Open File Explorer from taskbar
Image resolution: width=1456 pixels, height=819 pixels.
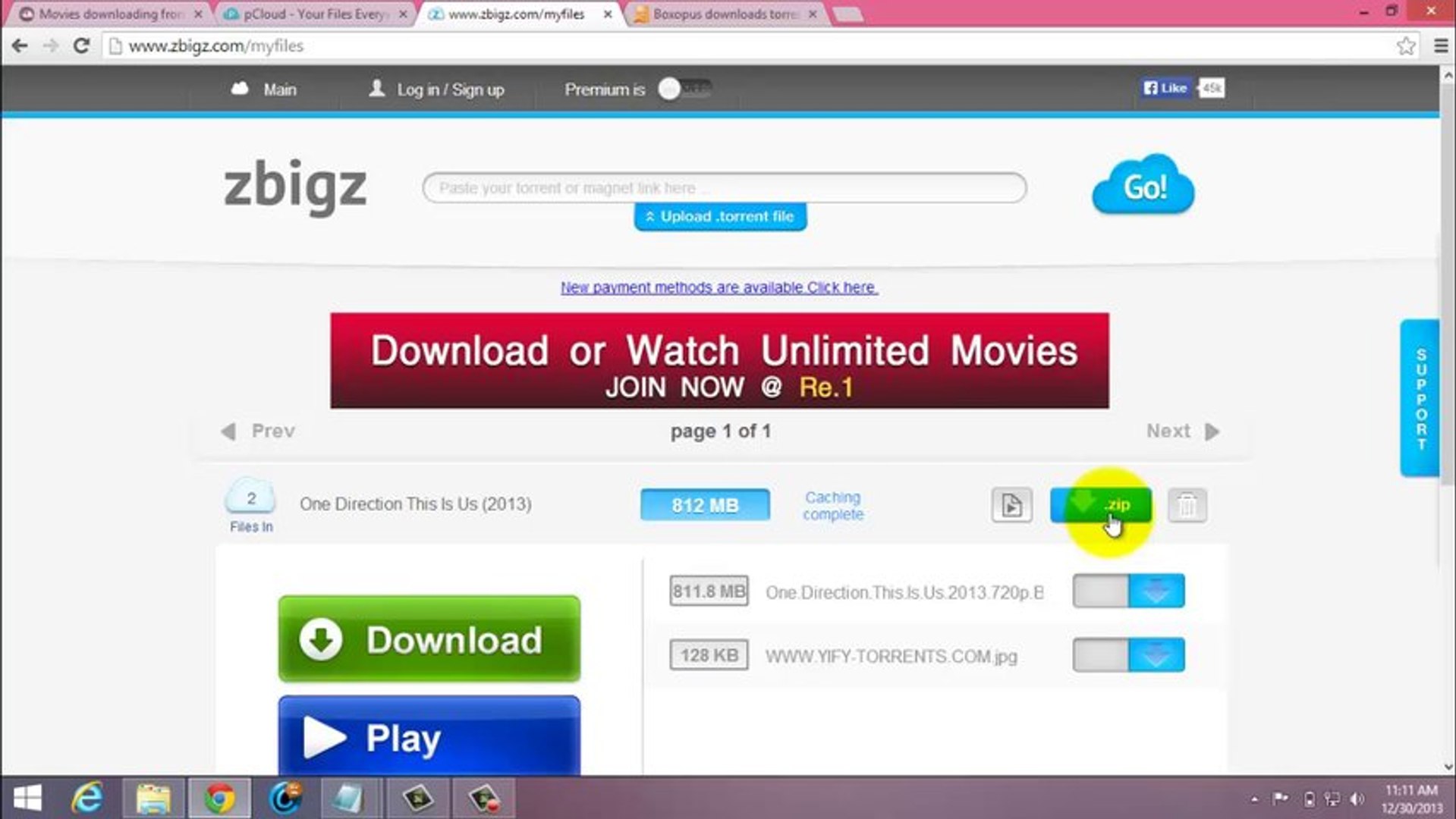[153, 799]
